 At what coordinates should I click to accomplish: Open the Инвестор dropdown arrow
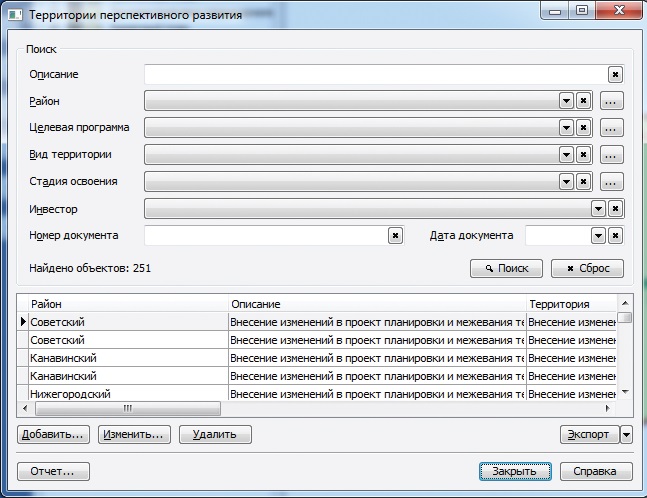tap(598, 209)
